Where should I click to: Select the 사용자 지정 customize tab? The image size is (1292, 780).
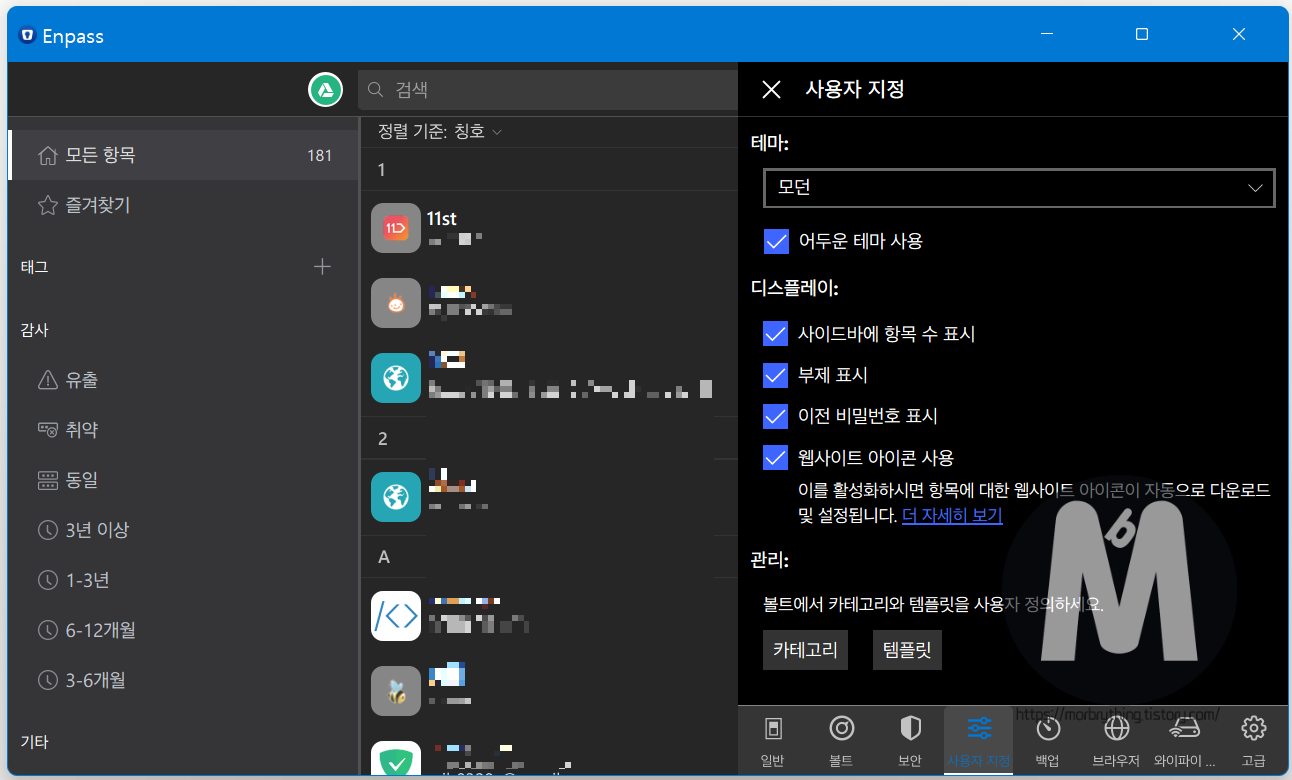point(979,740)
